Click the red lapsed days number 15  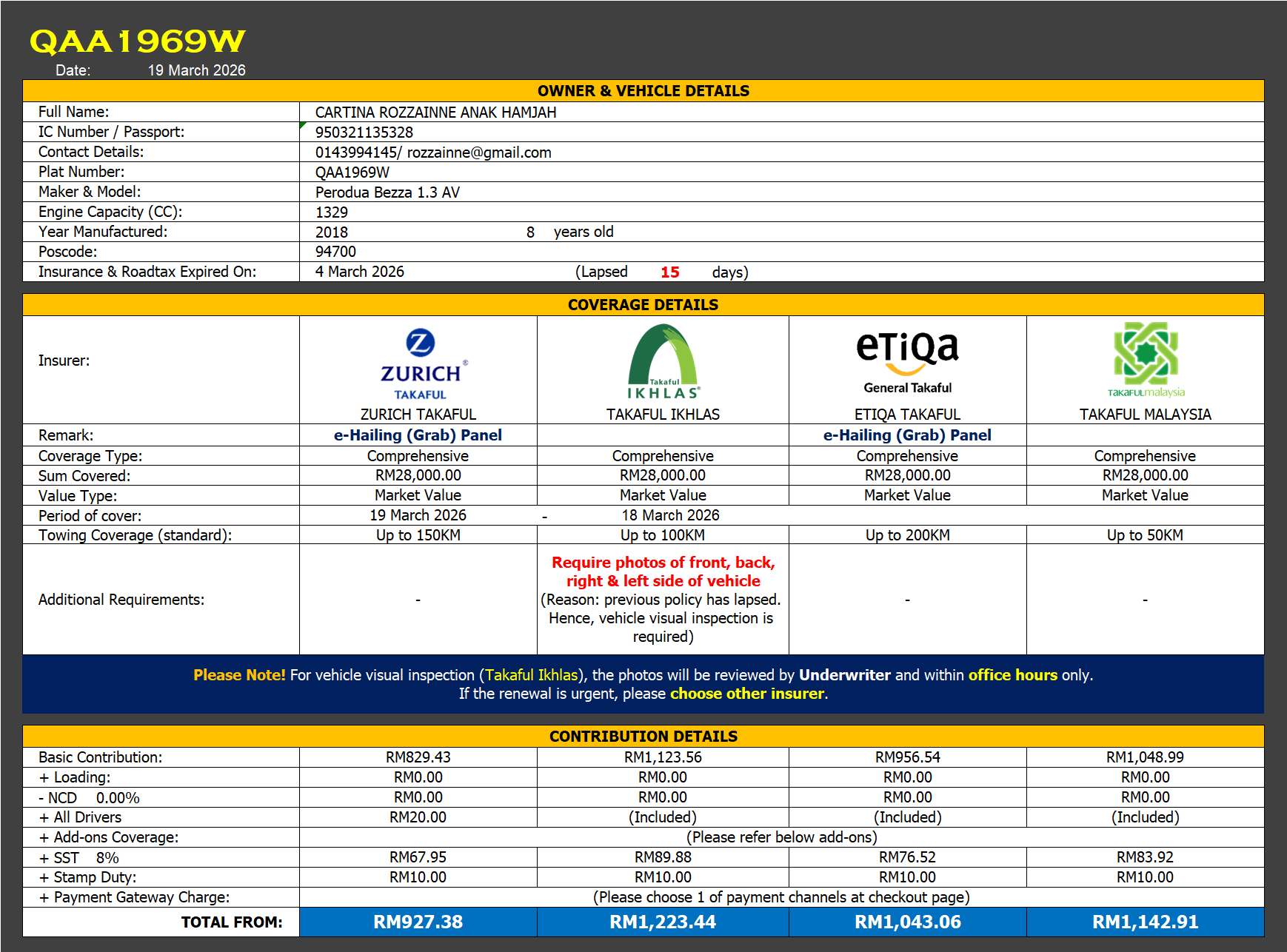(x=669, y=272)
